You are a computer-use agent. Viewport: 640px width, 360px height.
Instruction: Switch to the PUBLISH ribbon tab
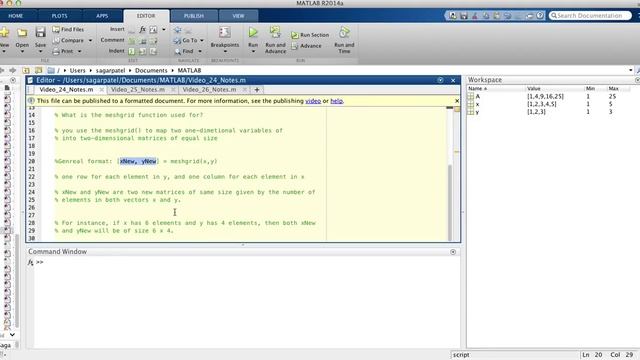tap(194, 16)
